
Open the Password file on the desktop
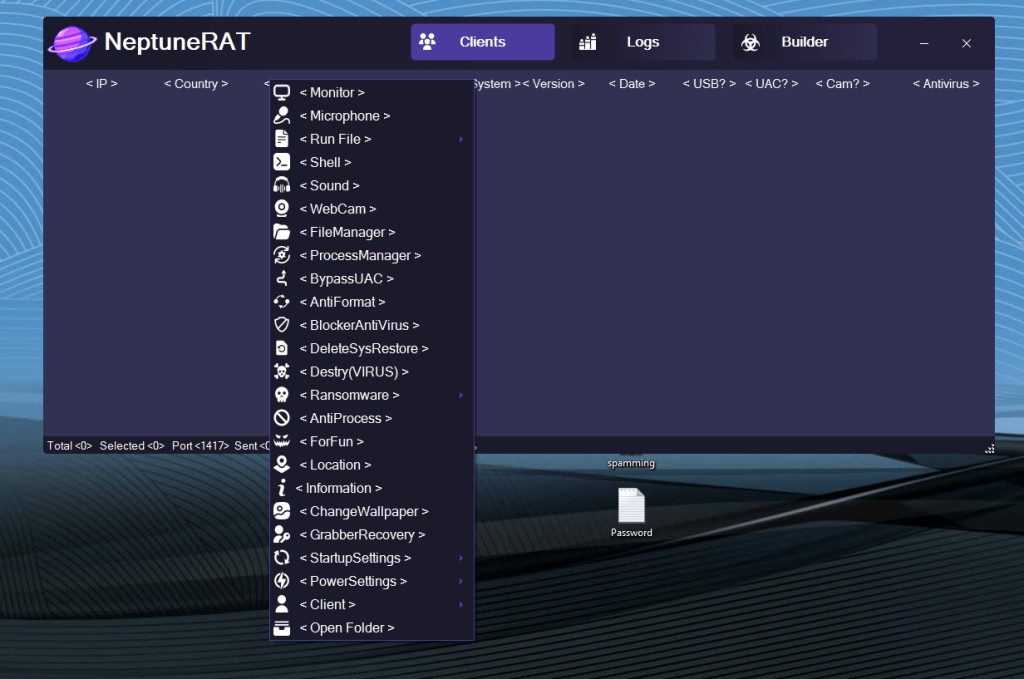[631, 505]
